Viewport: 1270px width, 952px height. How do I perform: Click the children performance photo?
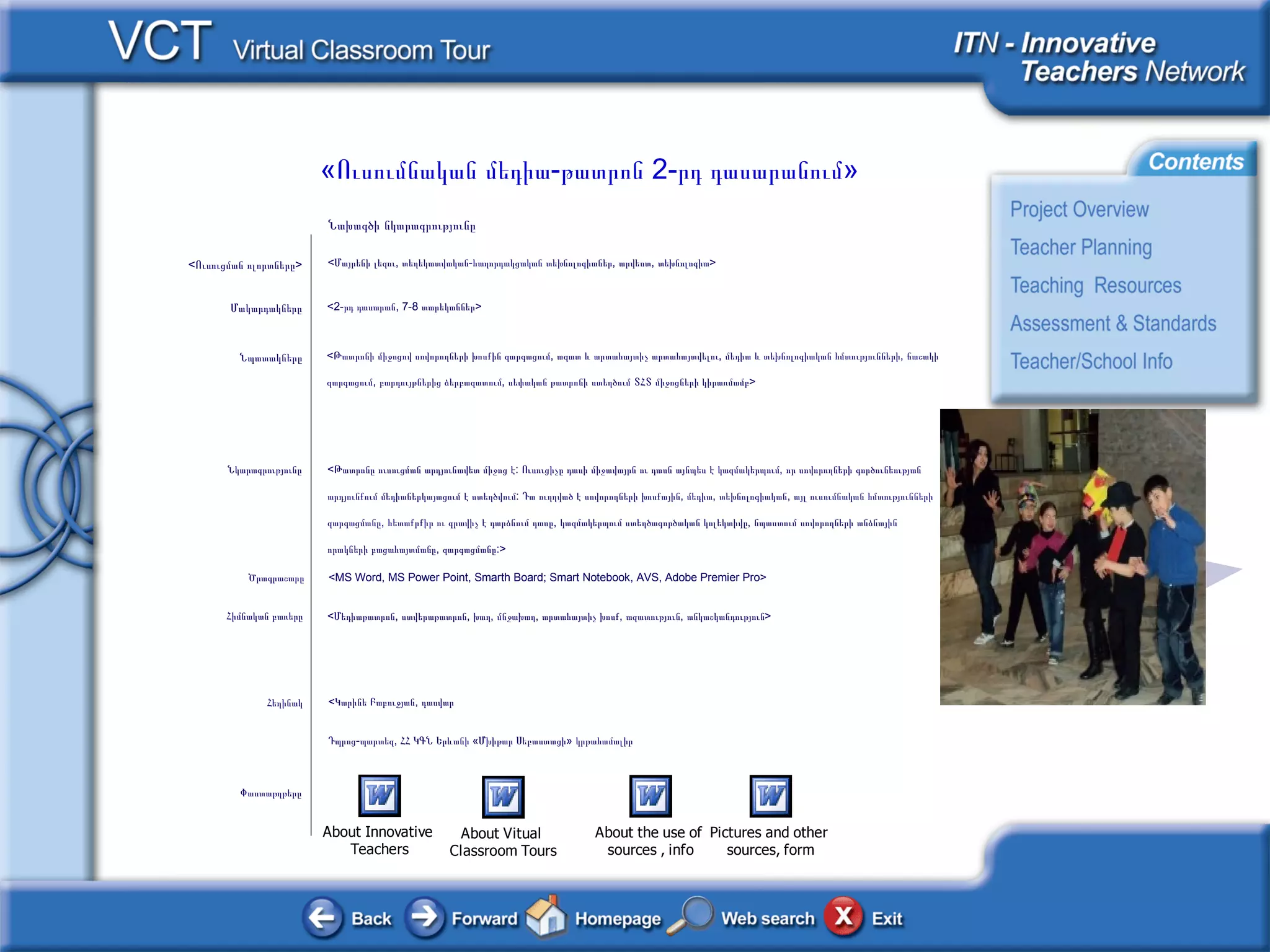pyautogui.click(x=1072, y=557)
